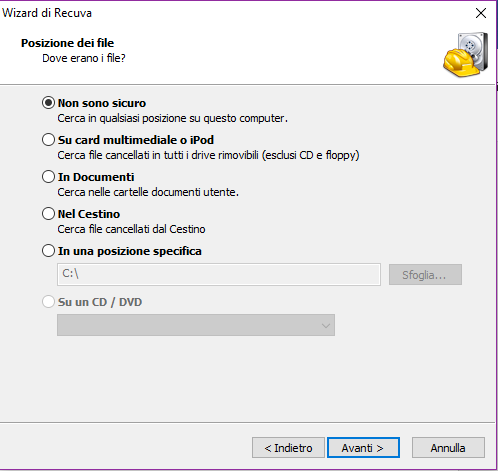Select the "Non sono sicuro" radio button
The height and width of the screenshot is (471, 498).
(48, 103)
